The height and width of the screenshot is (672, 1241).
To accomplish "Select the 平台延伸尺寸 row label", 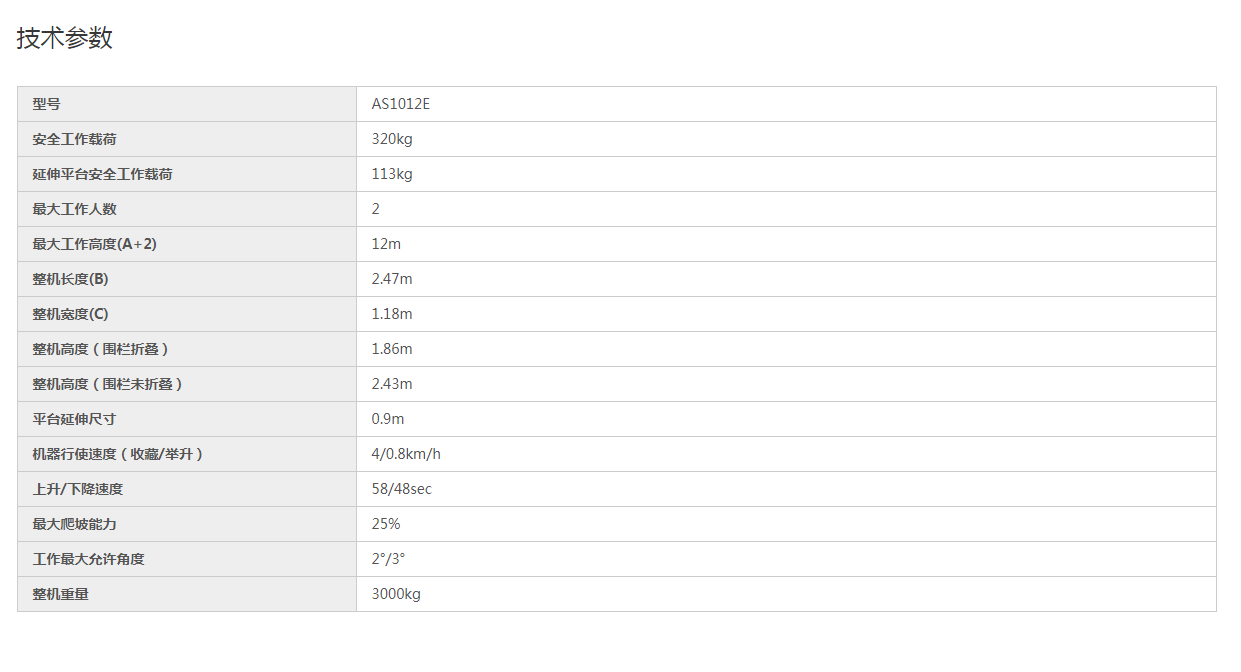I will coord(74,419).
